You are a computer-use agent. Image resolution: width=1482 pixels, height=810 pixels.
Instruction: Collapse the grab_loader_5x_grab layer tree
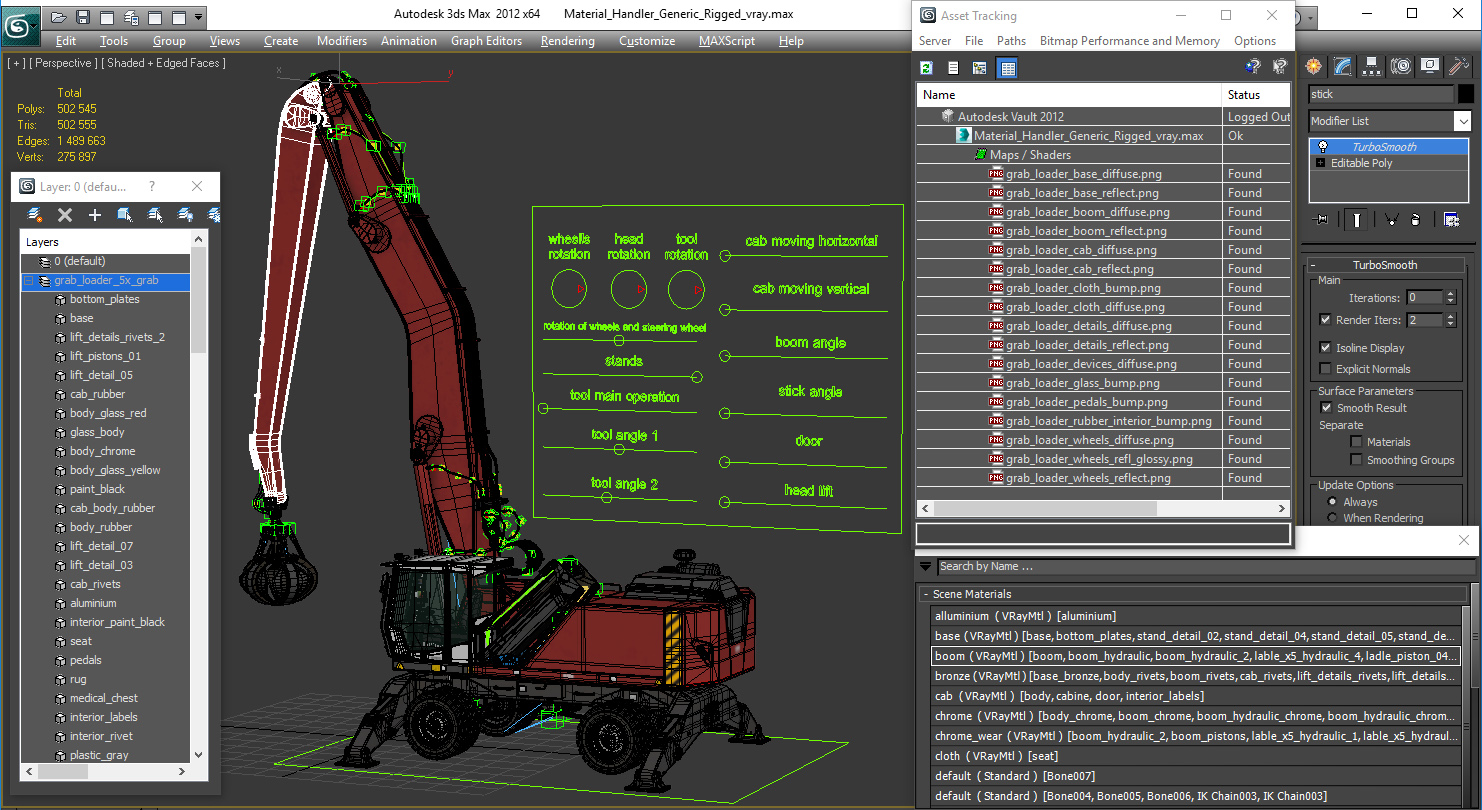[29, 281]
